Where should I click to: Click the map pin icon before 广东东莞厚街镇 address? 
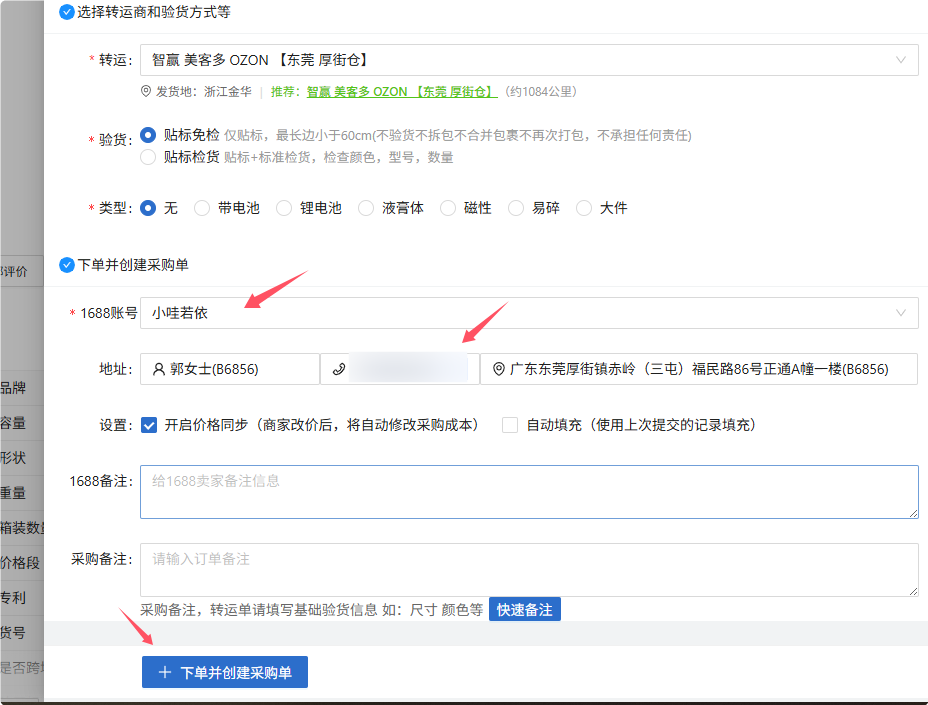pos(499,369)
